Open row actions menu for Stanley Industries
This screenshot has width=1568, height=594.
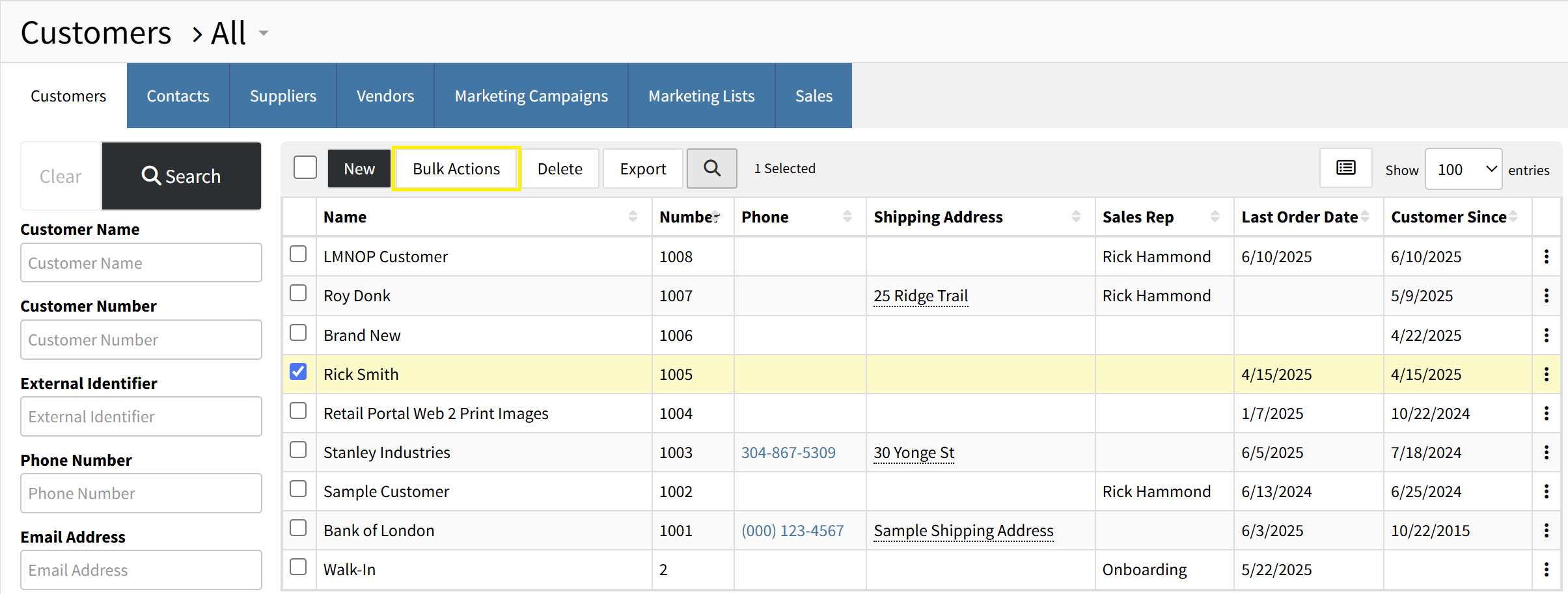tap(1547, 452)
